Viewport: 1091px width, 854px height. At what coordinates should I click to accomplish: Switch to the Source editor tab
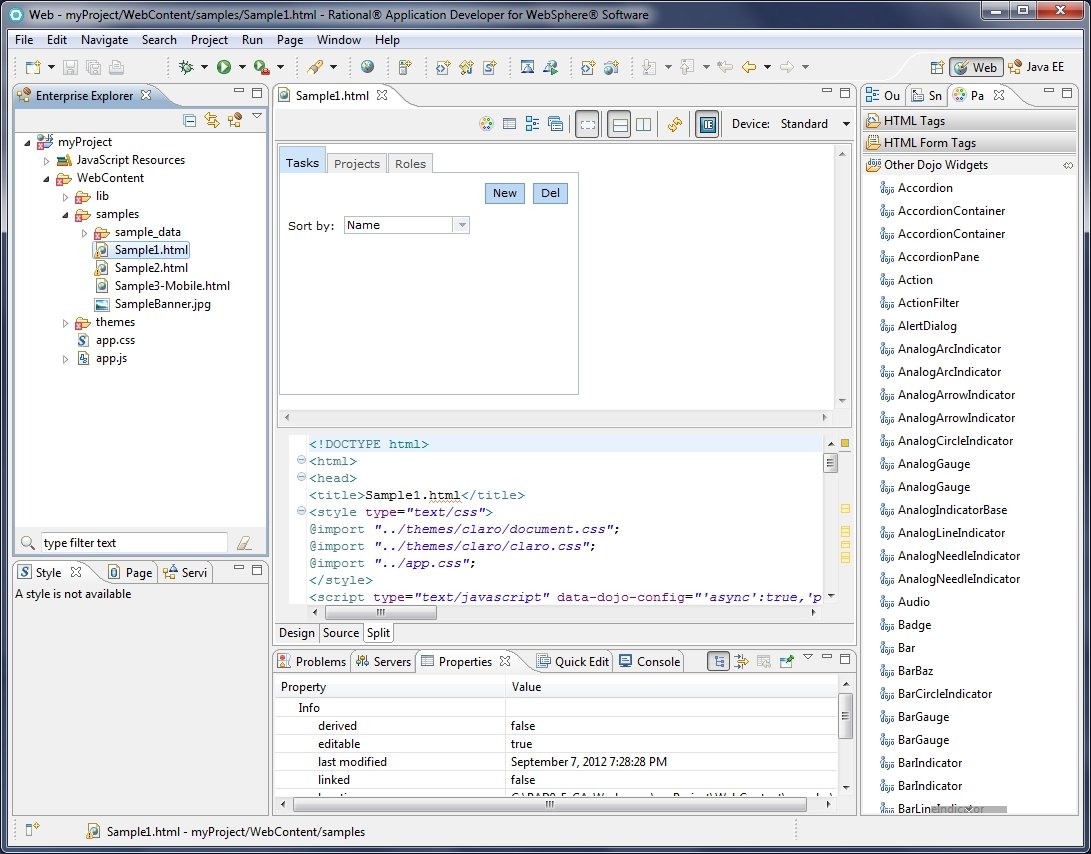tap(340, 633)
